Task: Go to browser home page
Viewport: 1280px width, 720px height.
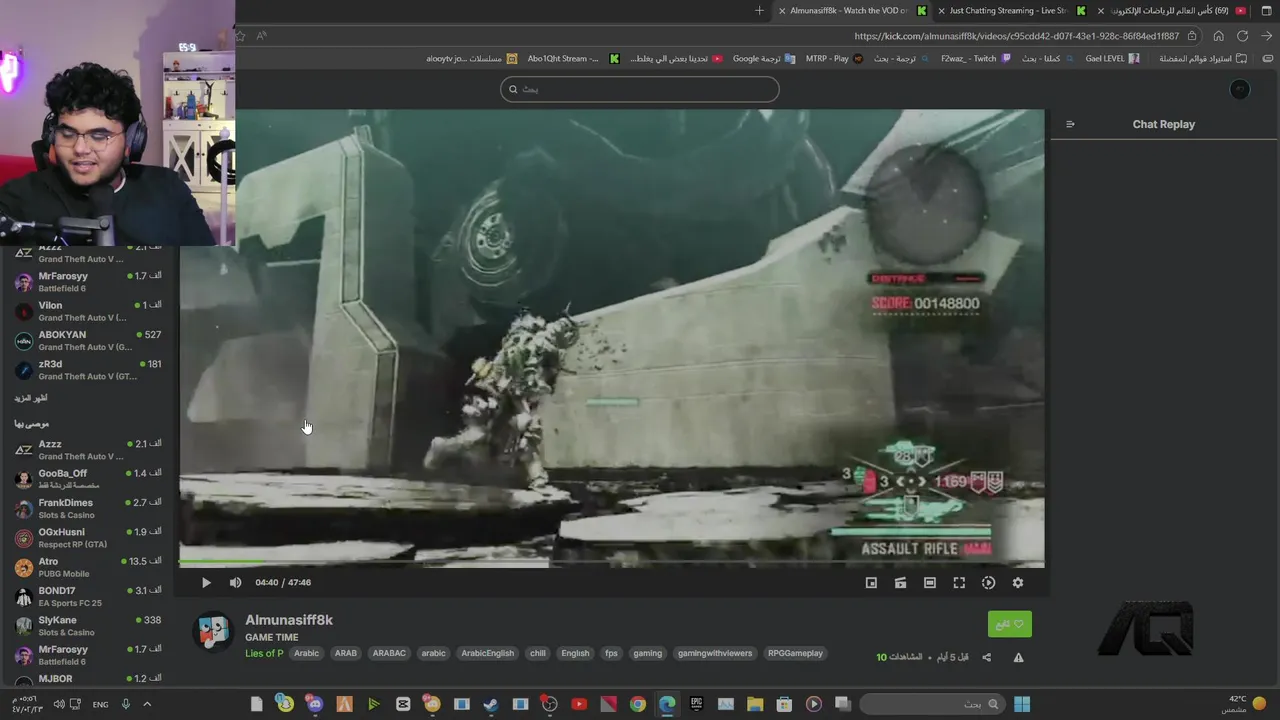Action: pyautogui.click(x=1218, y=36)
